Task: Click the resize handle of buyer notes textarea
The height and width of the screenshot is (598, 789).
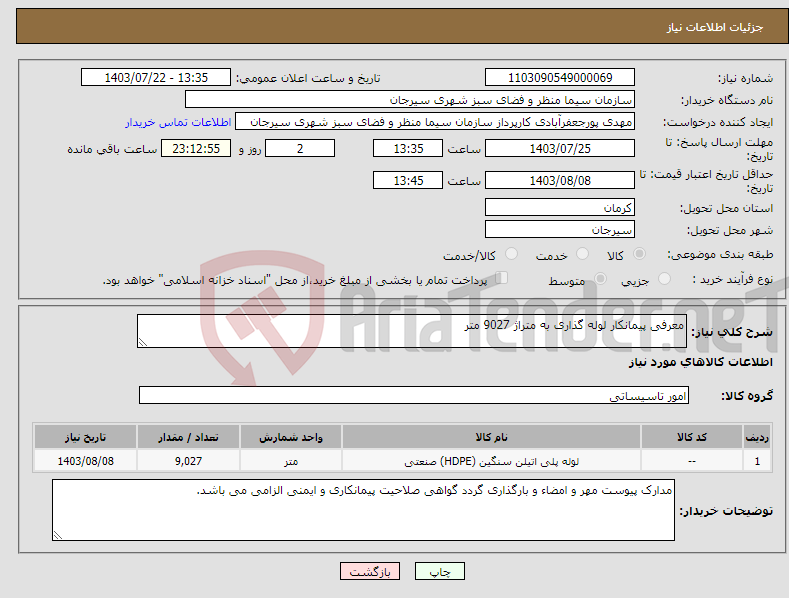Action: [58, 535]
